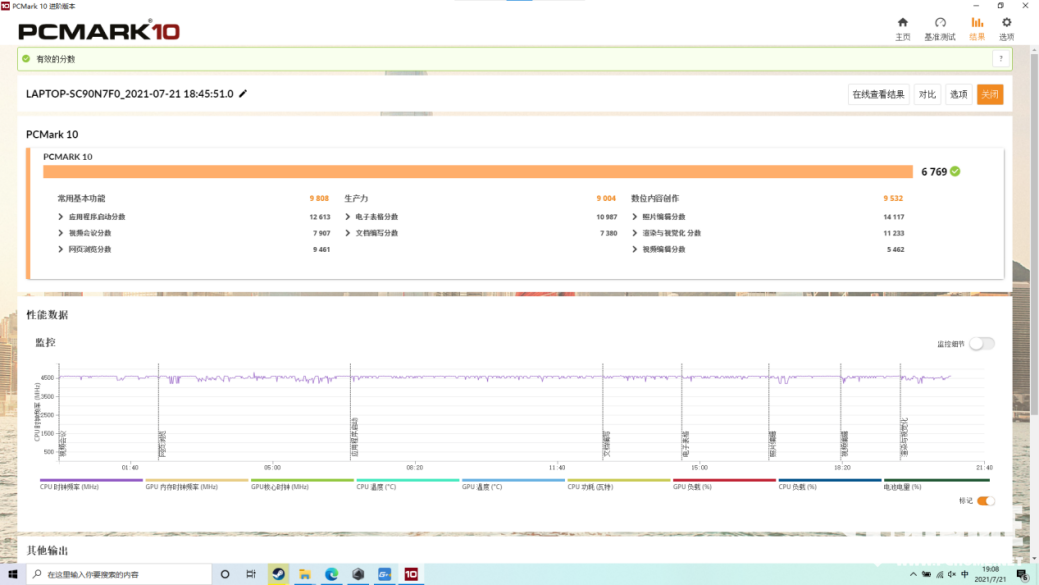Click the orange PCMARK 10 score bar
The image size is (1039, 585).
478,172
